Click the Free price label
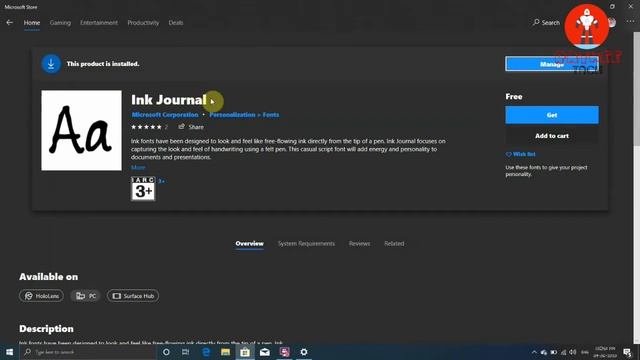The image size is (640, 360). tap(514, 97)
